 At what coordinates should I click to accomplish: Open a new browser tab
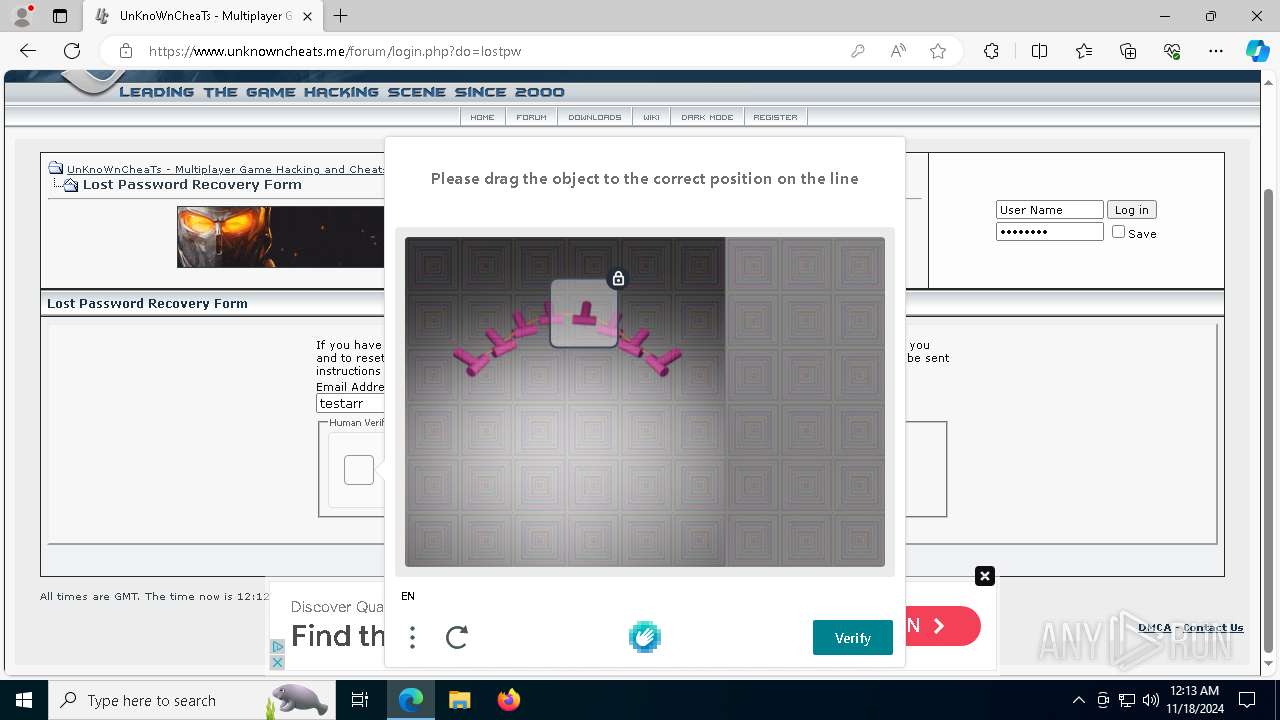click(x=341, y=16)
